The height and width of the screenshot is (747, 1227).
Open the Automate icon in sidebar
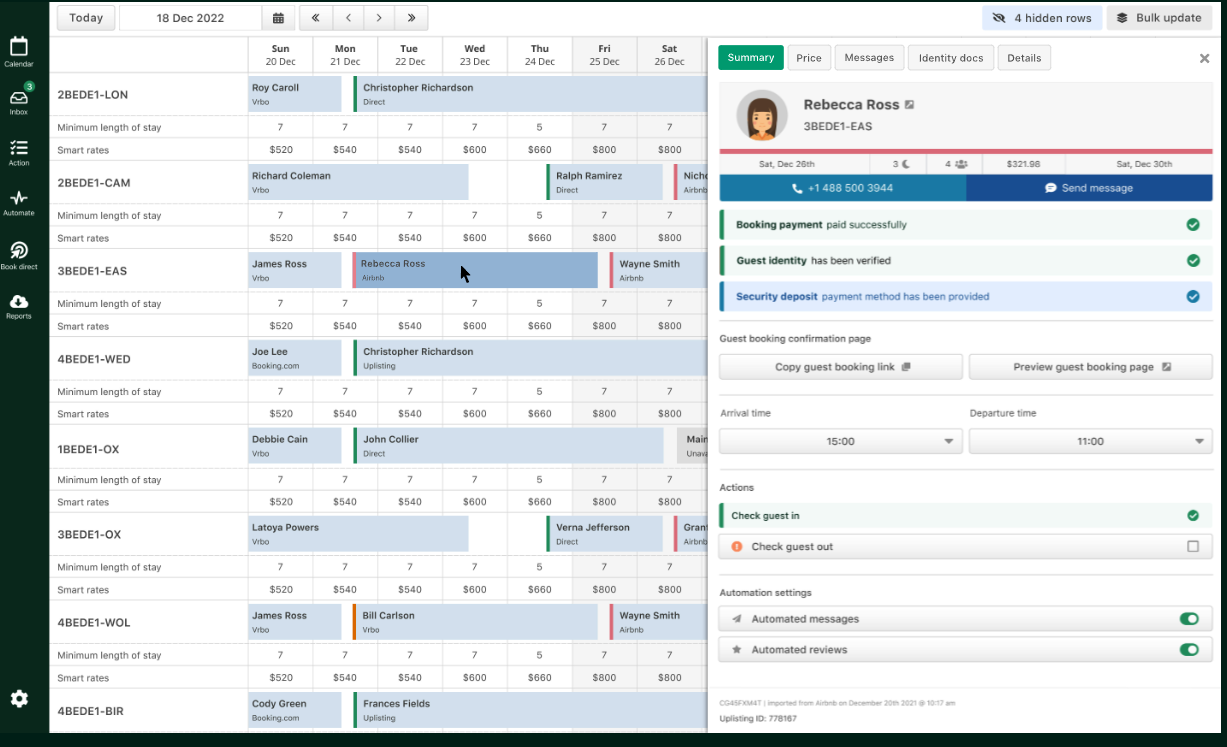click(x=19, y=202)
